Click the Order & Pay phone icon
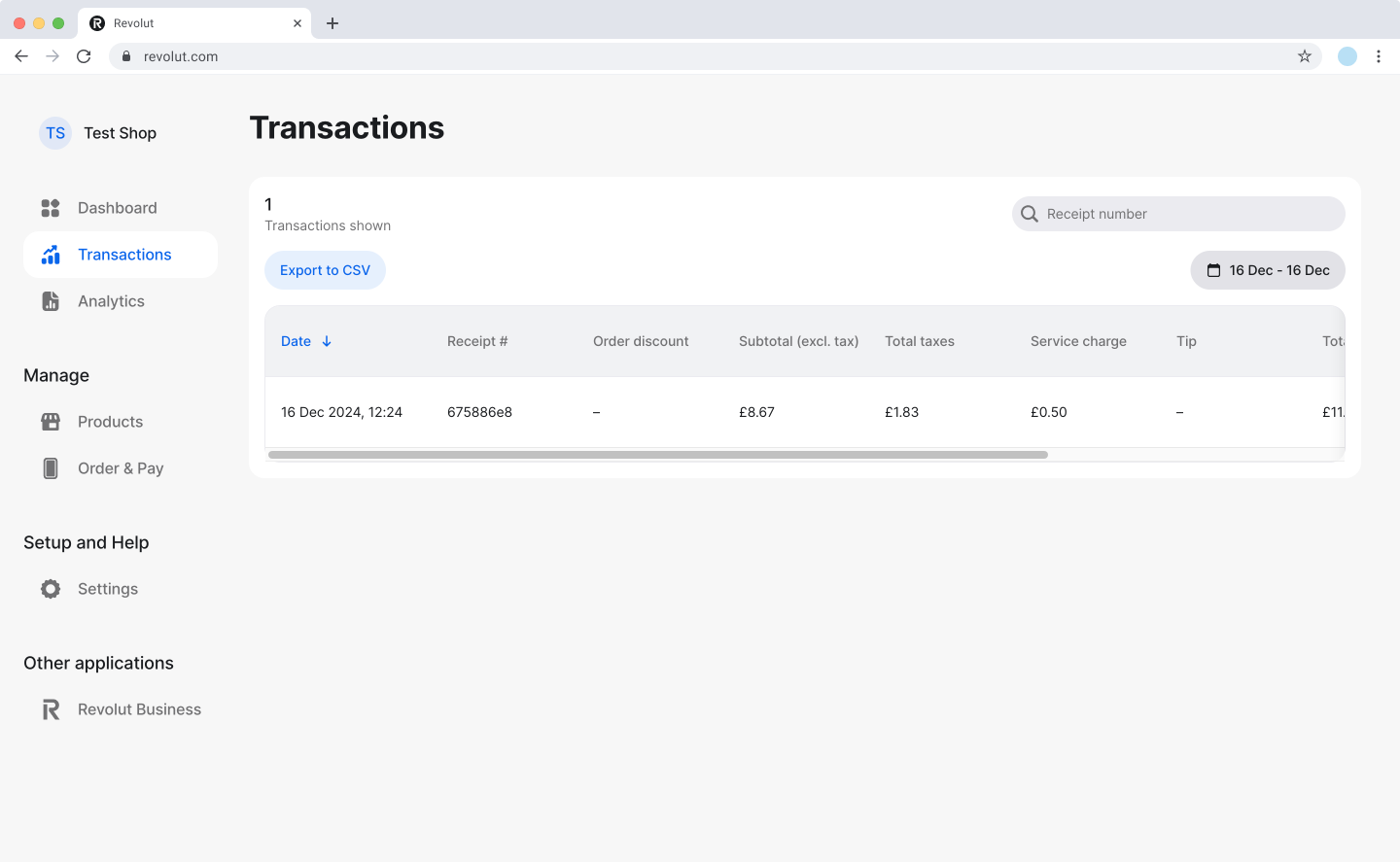The height and width of the screenshot is (862, 1400). pyautogui.click(x=51, y=468)
